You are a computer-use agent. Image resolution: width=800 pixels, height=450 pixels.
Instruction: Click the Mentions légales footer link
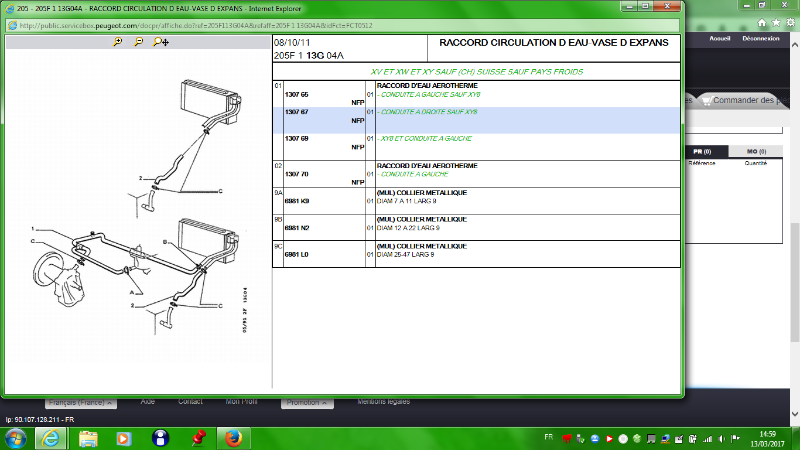(x=384, y=402)
